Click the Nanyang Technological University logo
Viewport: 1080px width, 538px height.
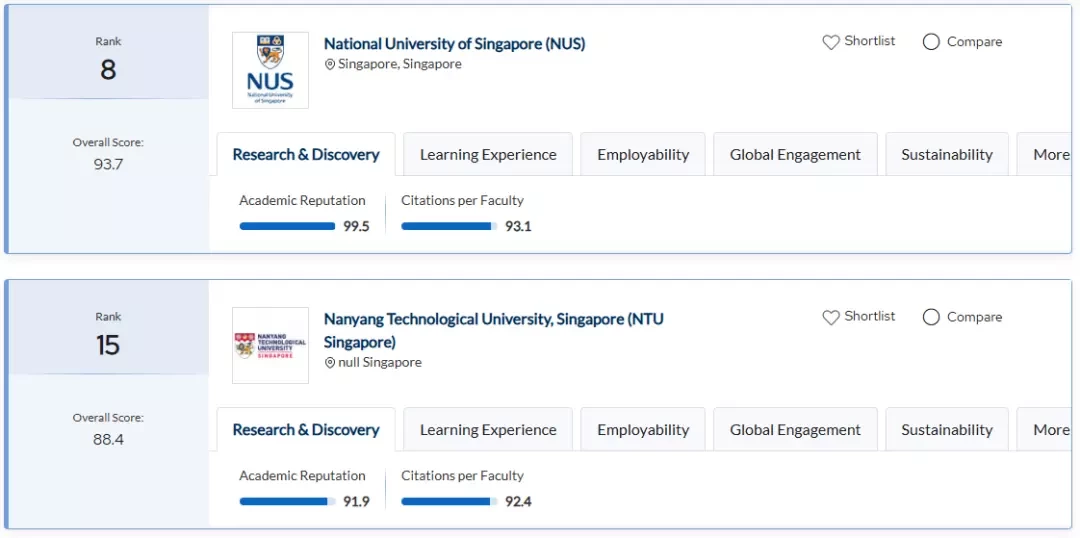[x=271, y=345]
